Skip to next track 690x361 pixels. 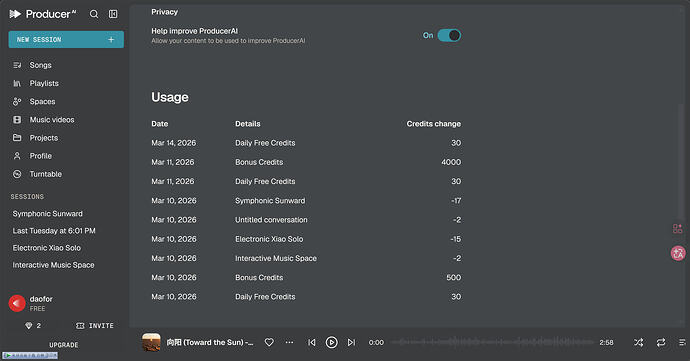(x=351, y=342)
